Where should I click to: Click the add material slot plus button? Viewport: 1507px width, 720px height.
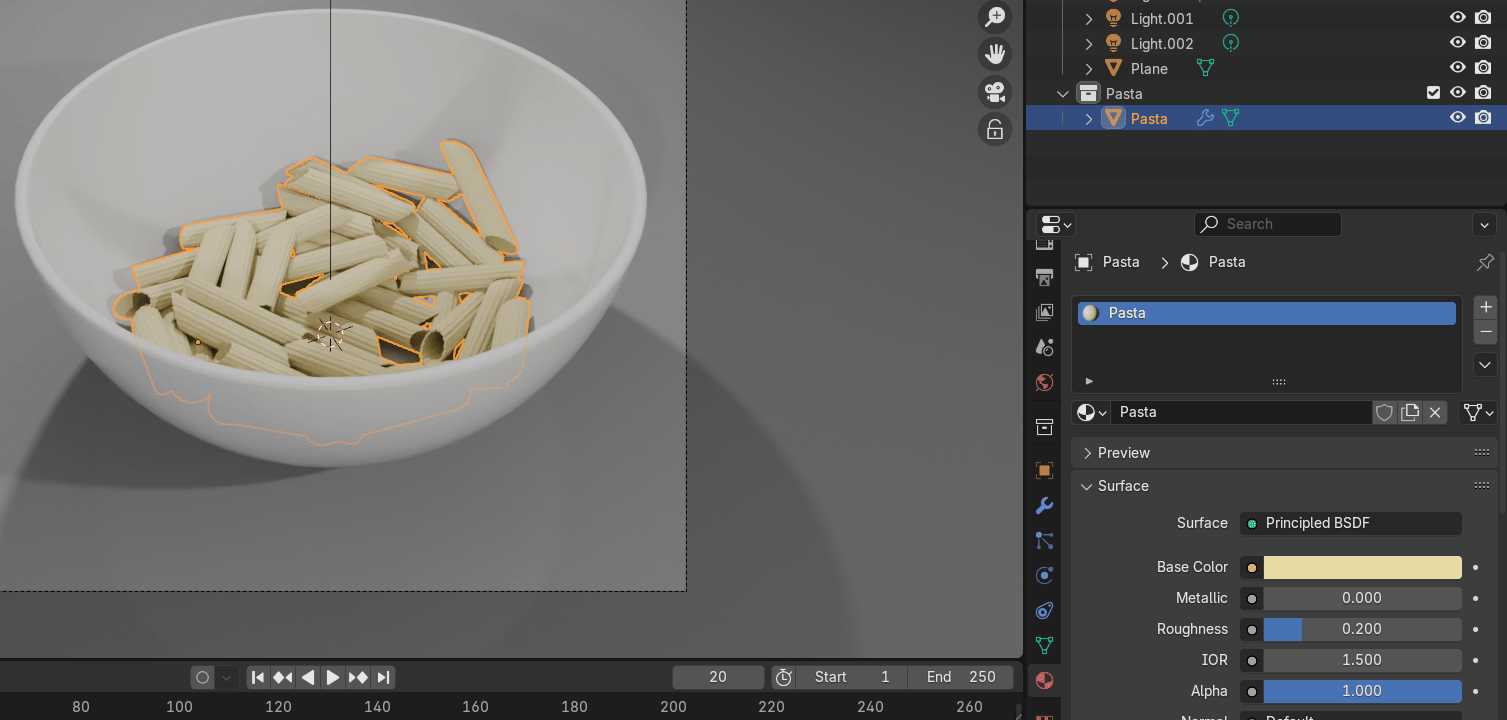[1485, 307]
